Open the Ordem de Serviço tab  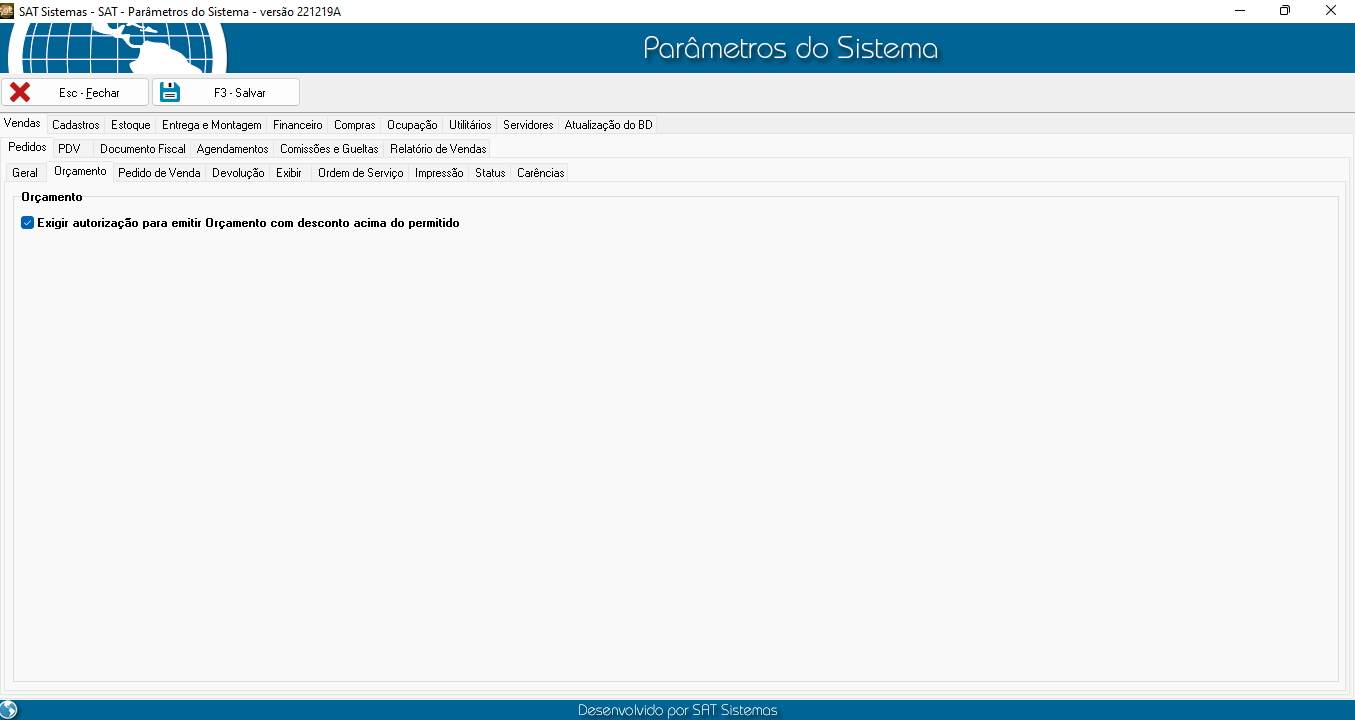pos(360,173)
